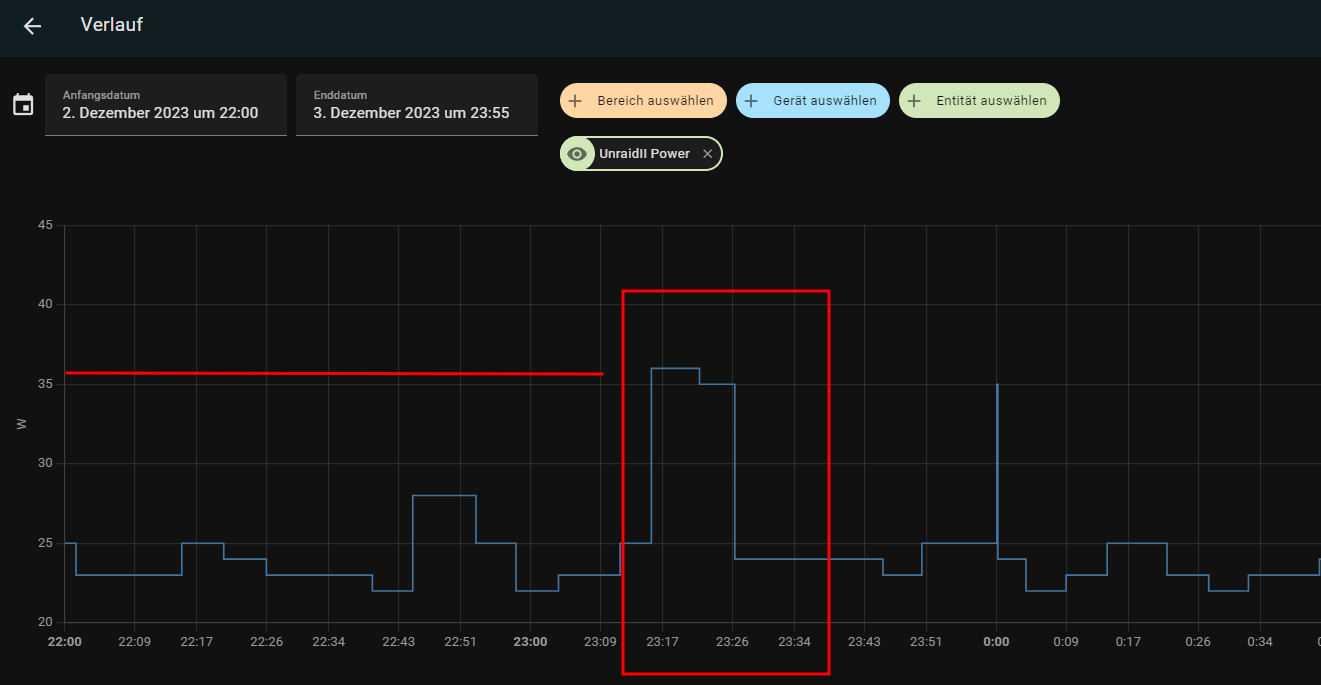Click the Verlauf page title
The width and height of the screenshot is (1321, 685).
point(112,25)
